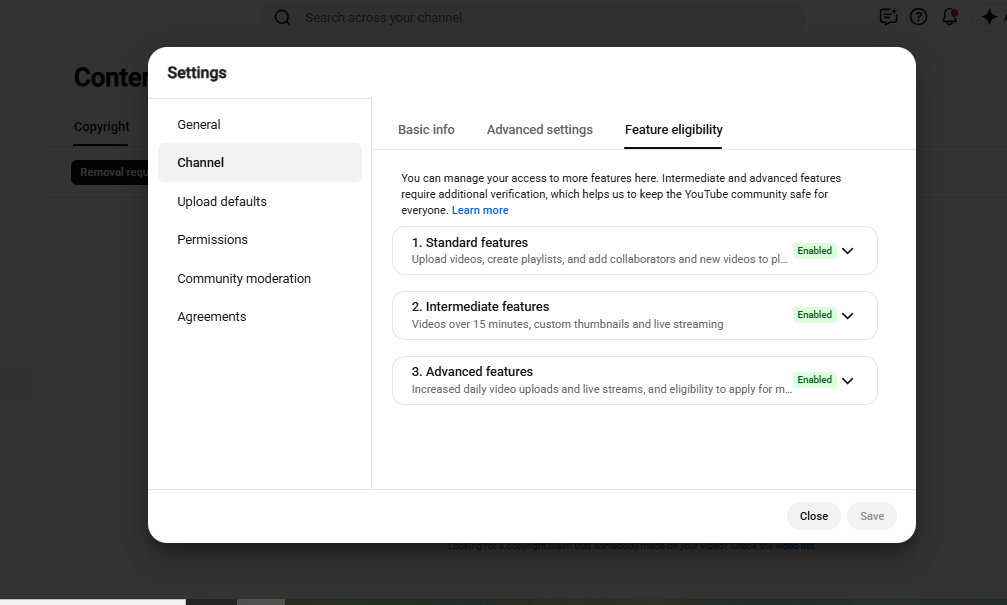Open Agreements settings section
Image resolution: width=1007 pixels, height=605 pixels.
coord(211,317)
